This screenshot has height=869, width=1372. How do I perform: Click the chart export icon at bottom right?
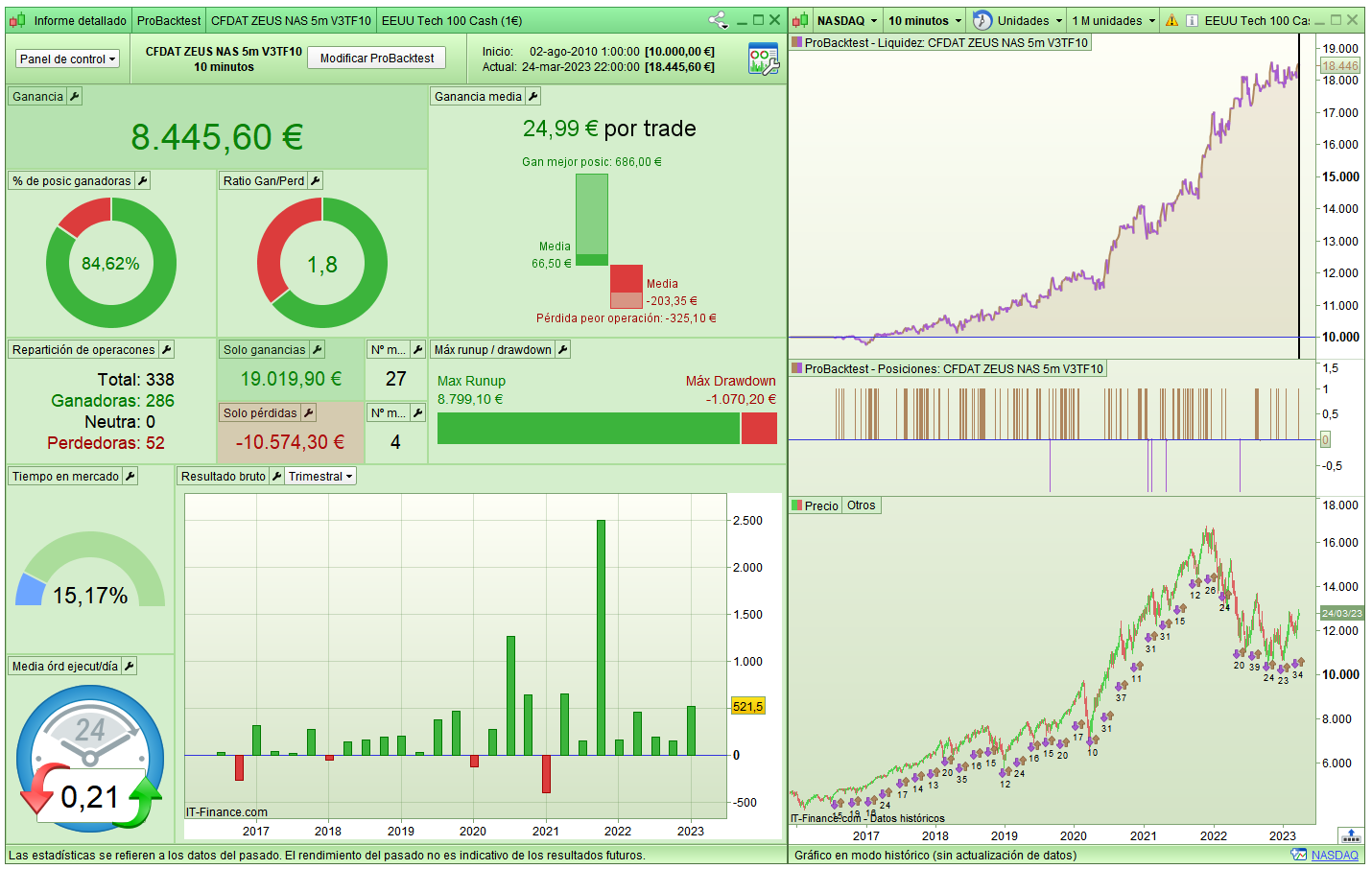pyautogui.click(x=1351, y=835)
